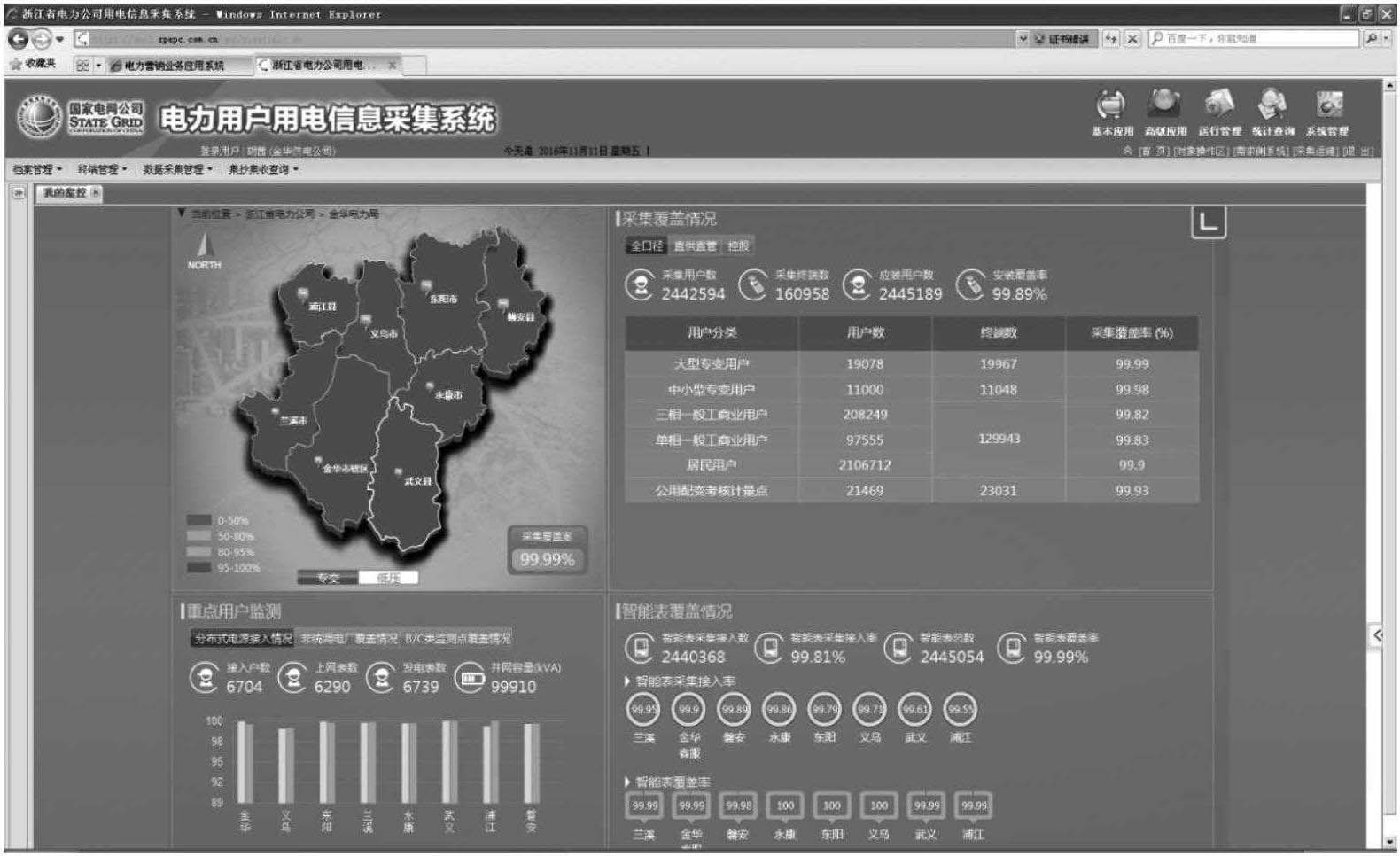Click the 对象操作区 link
This screenshot has height=856, width=1400.
click(x=1200, y=152)
